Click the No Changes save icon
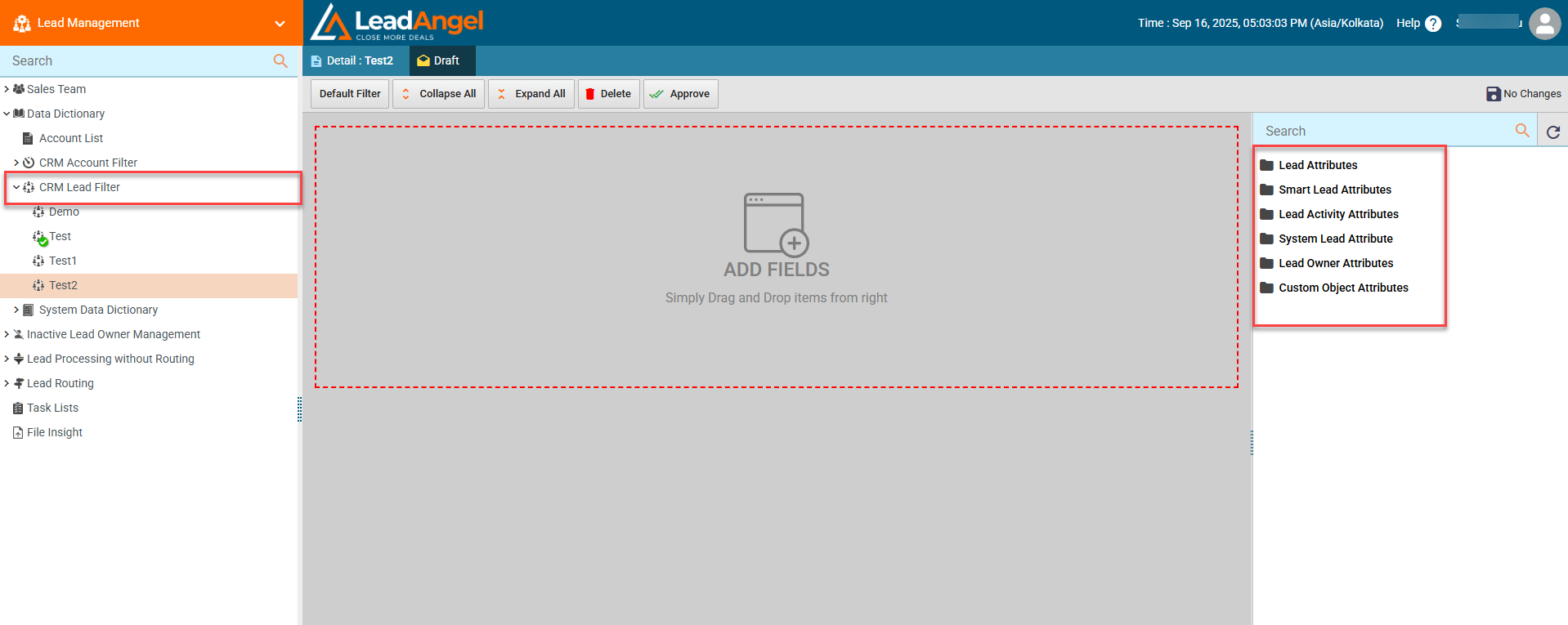 [1493, 94]
